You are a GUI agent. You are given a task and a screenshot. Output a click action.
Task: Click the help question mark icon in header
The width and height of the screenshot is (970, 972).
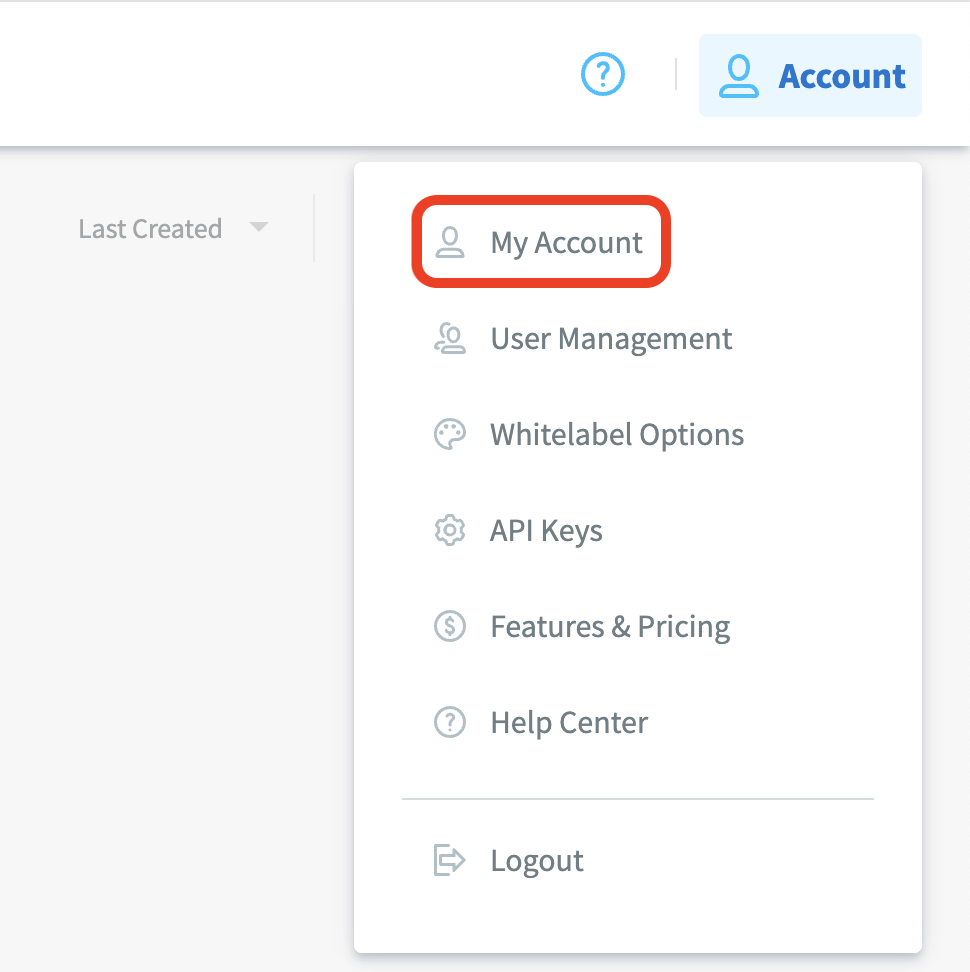(603, 74)
